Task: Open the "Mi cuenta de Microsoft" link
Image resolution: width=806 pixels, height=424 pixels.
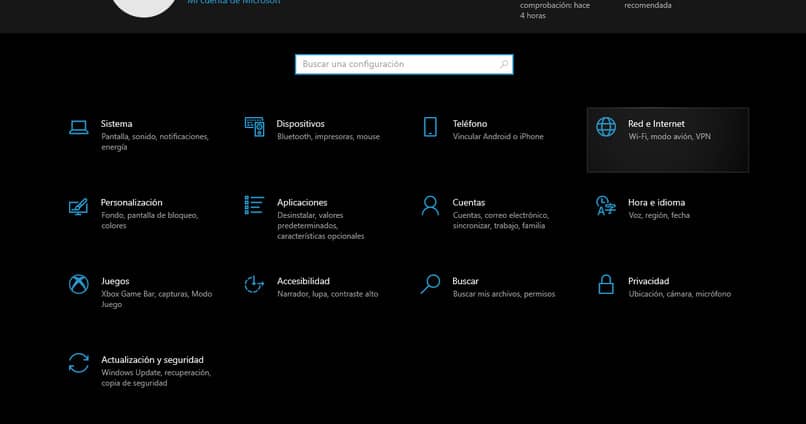Action: tap(234, 2)
